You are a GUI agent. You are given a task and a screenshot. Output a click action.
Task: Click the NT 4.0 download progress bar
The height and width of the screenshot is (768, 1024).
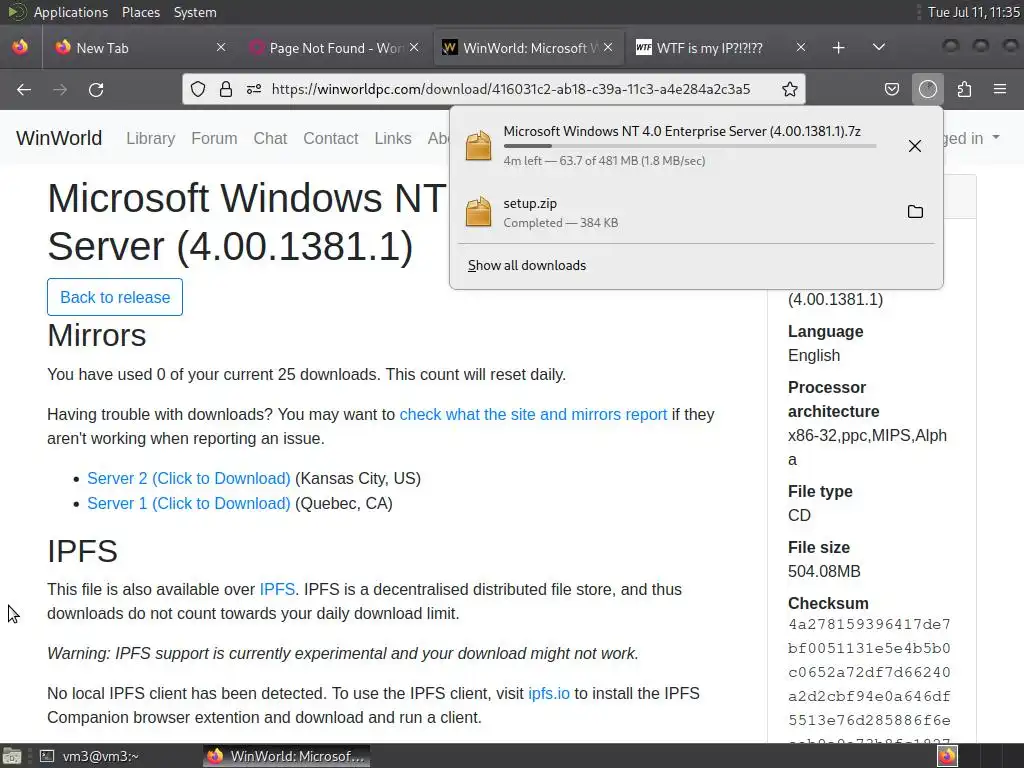tap(690, 146)
